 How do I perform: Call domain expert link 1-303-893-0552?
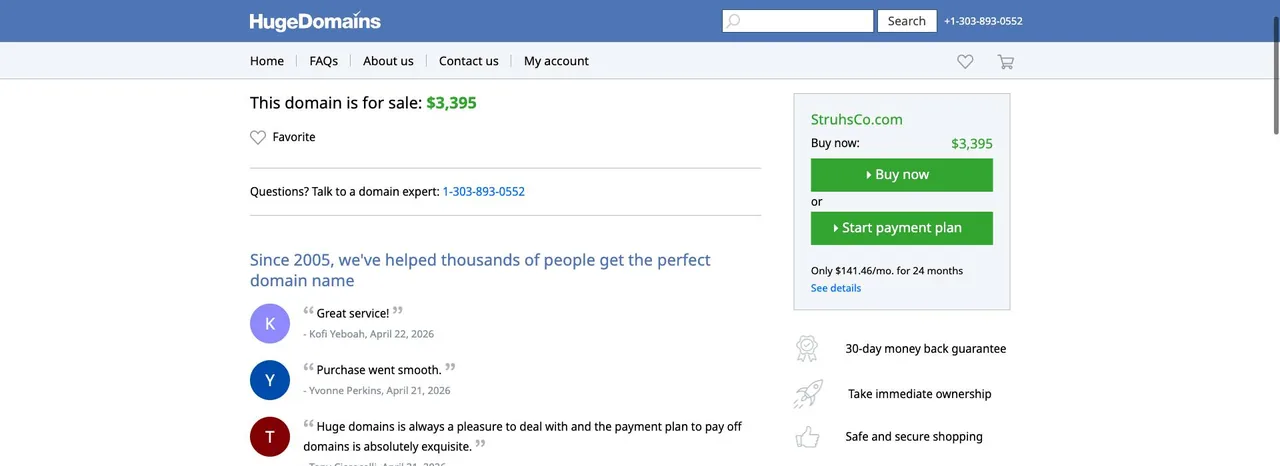(483, 191)
